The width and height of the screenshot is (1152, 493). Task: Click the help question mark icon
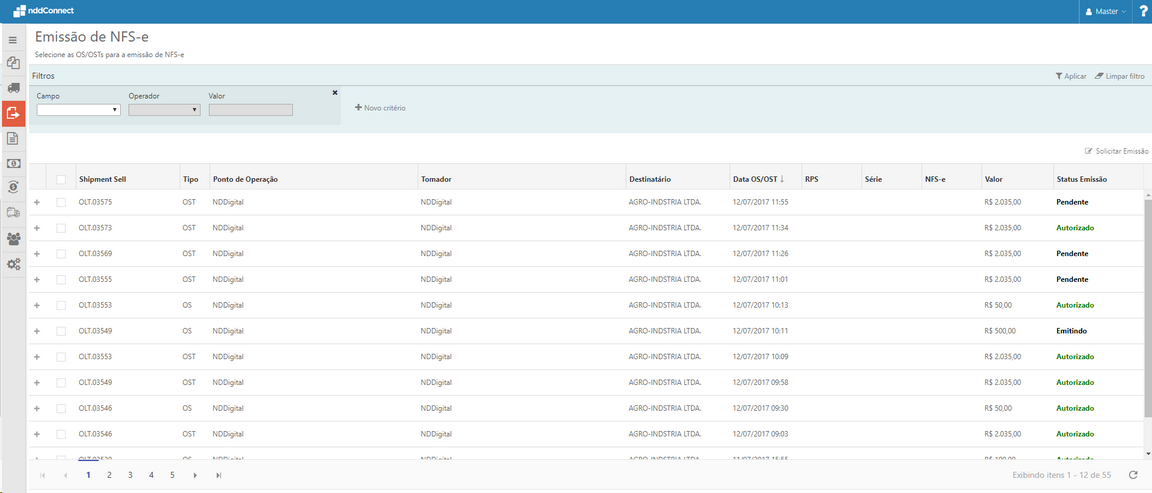tap(1143, 11)
